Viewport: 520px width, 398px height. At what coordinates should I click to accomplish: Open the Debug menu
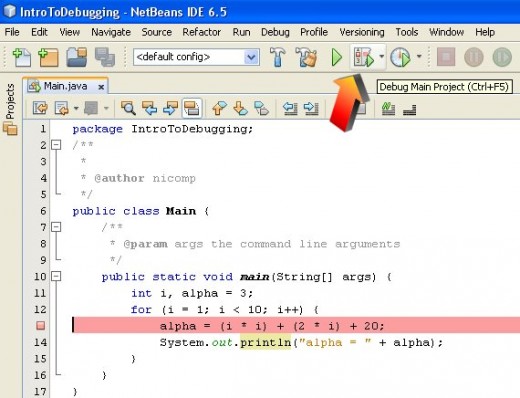click(275, 32)
